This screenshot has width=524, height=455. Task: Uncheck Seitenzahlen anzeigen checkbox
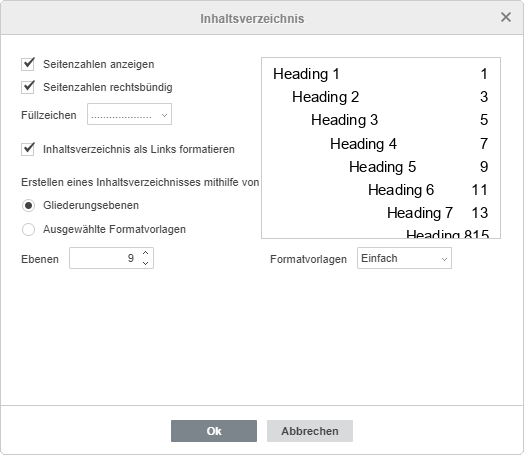tap(28, 64)
